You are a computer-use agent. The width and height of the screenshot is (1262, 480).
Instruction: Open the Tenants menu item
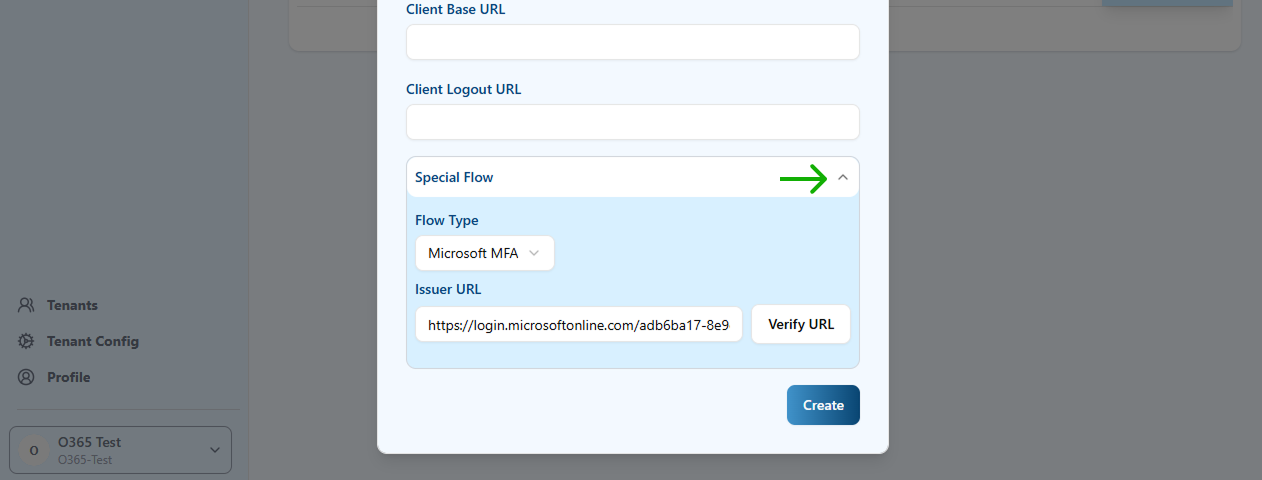tap(72, 305)
